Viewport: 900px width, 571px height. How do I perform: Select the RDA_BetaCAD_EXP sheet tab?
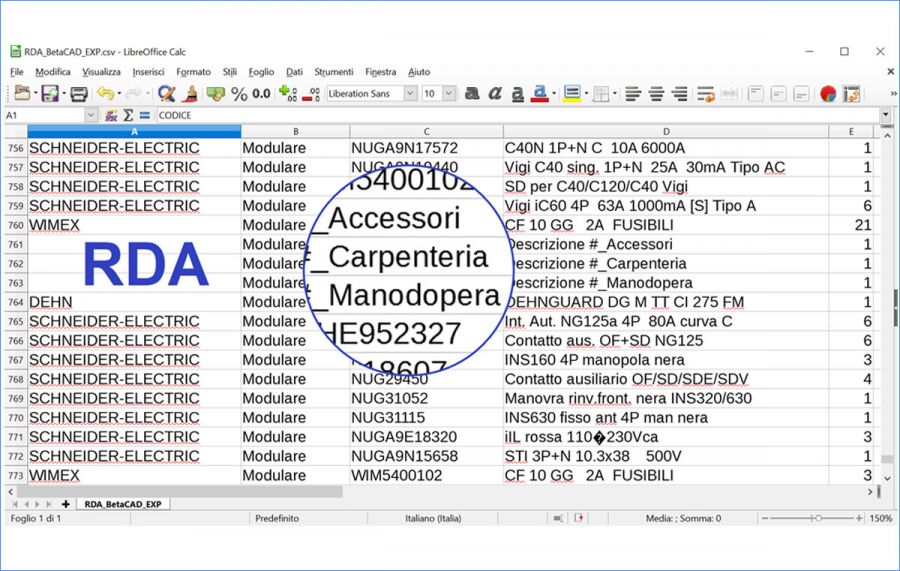(123, 504)
